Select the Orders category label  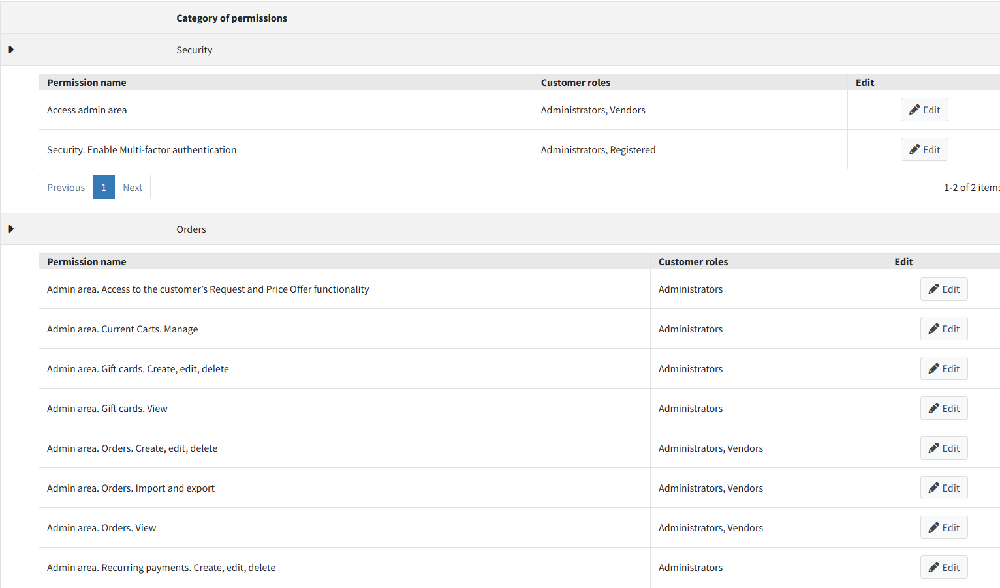[x=191, y=230]
